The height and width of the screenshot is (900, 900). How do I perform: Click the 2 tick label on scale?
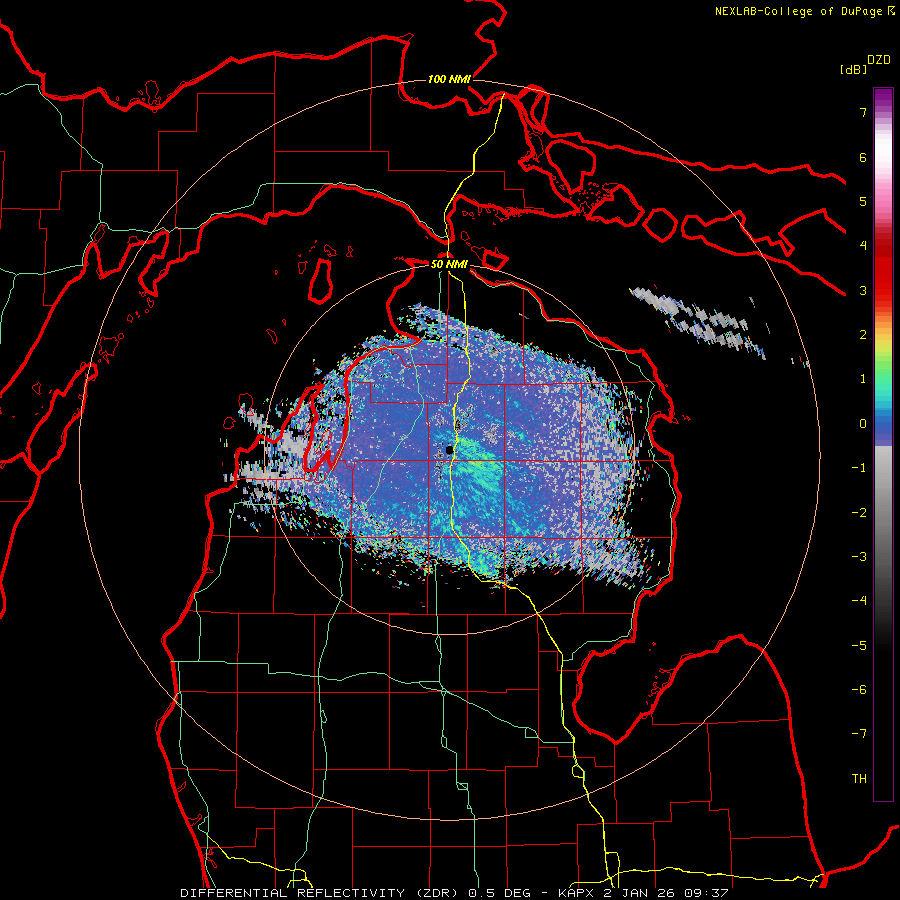coord(863,335)
